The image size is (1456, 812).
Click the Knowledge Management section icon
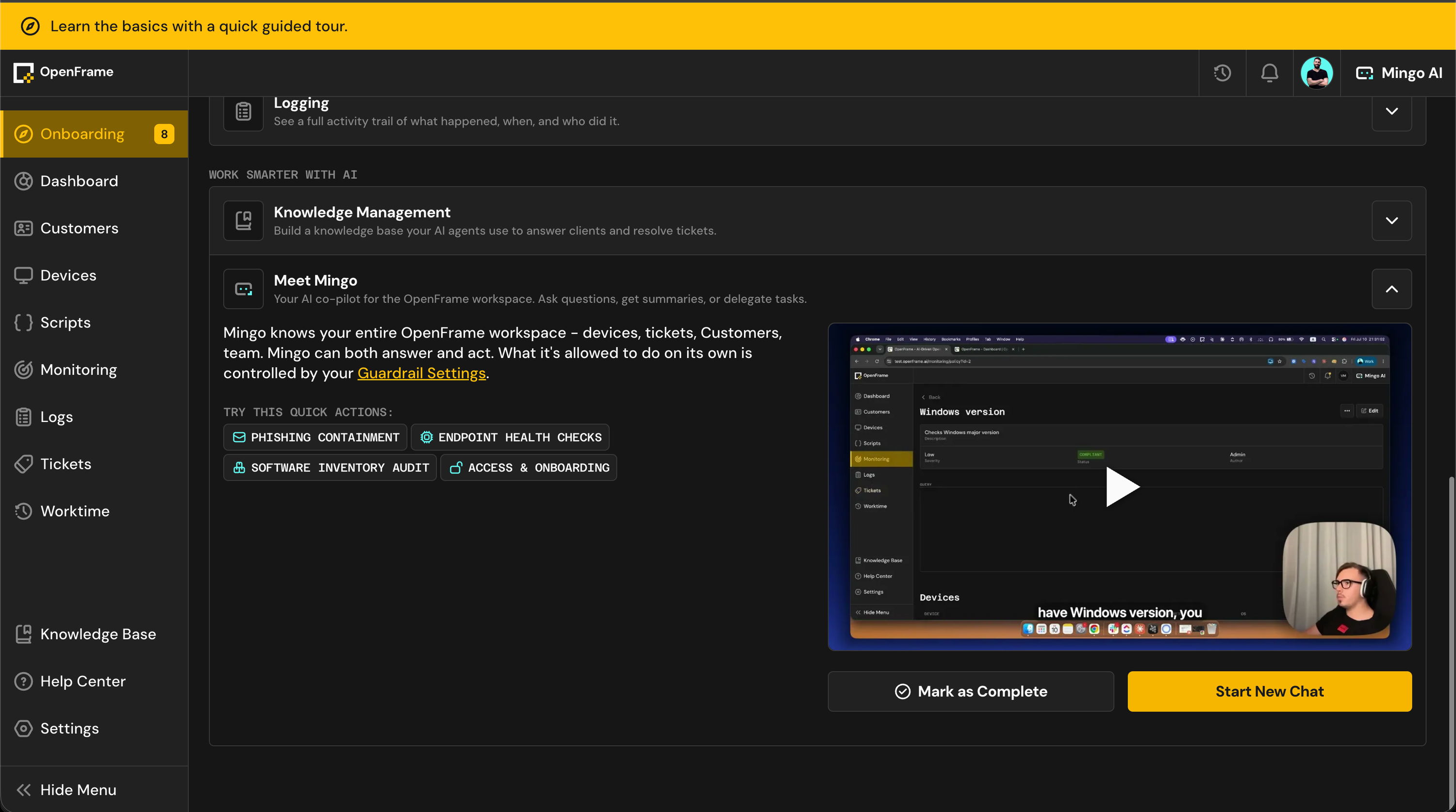243,220
